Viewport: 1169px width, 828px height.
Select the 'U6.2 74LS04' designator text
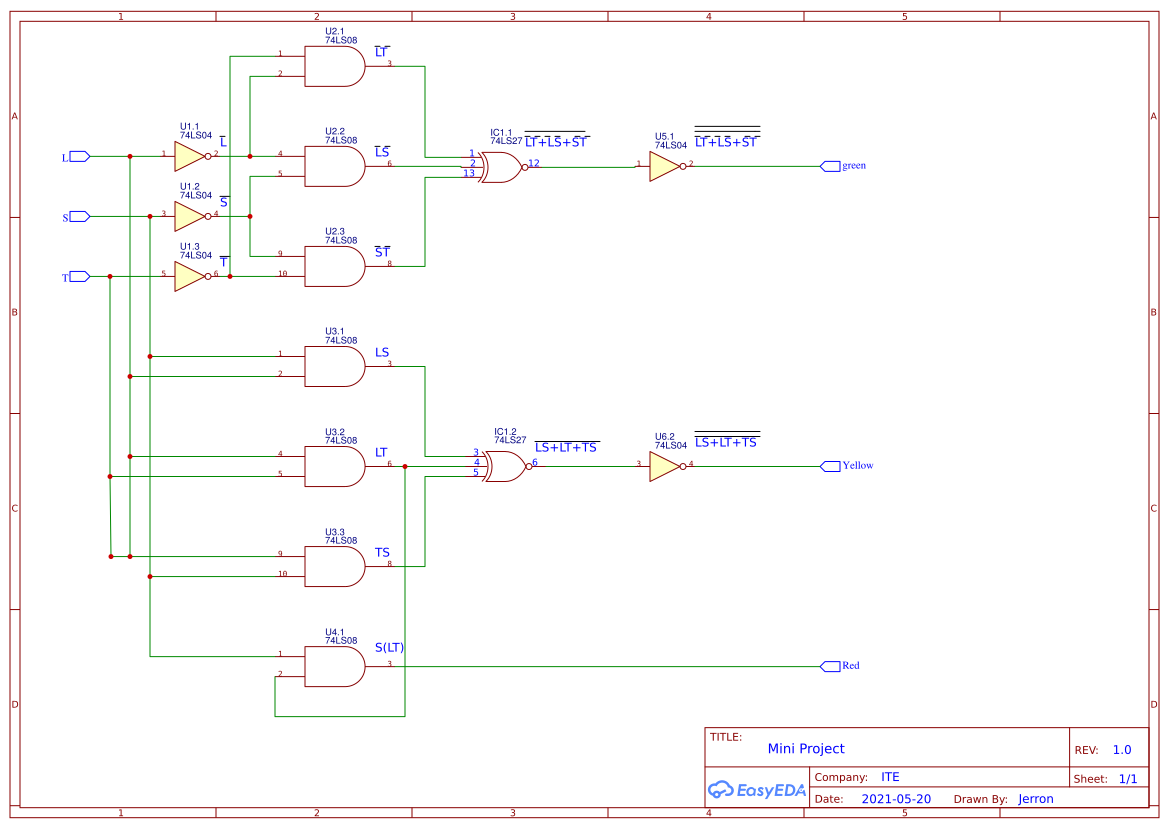pyautogui.click(x=671, y=441)
